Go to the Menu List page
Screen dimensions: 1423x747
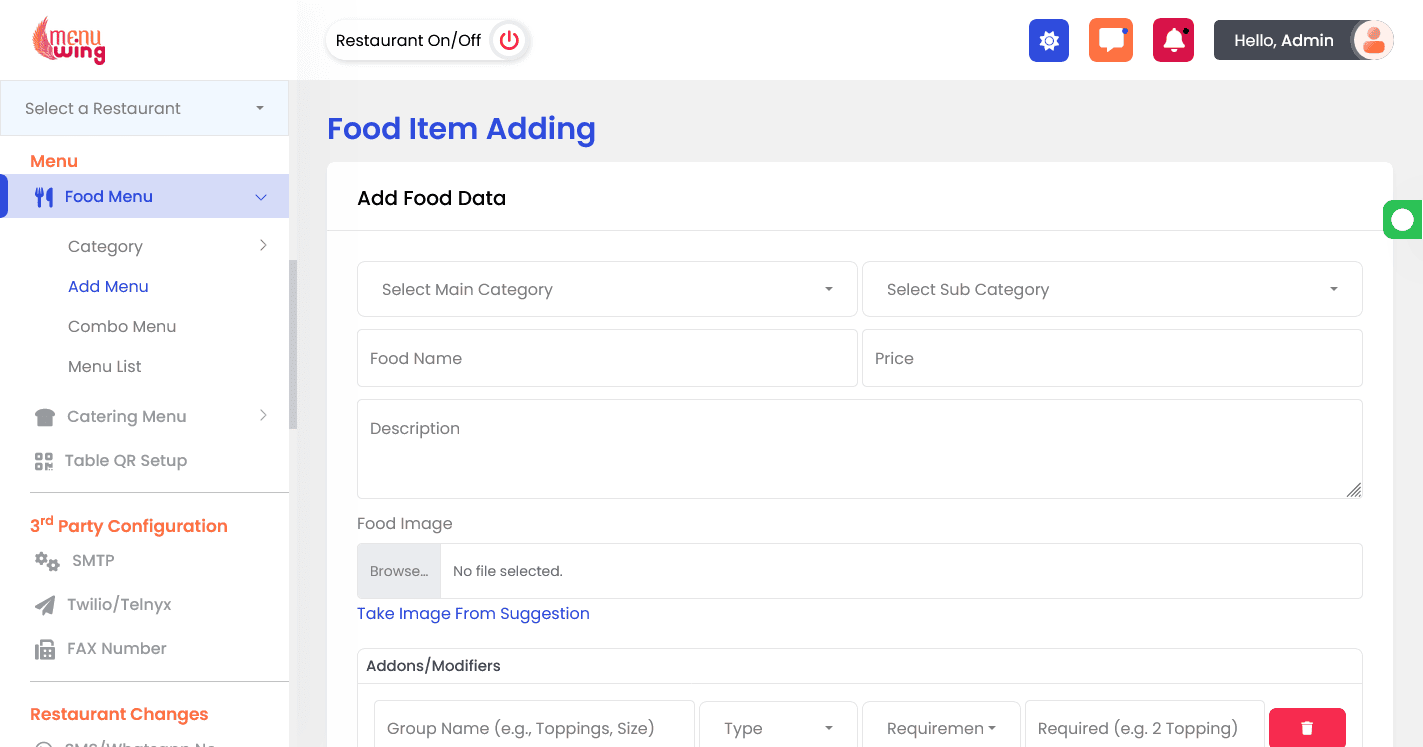(105, 366)
